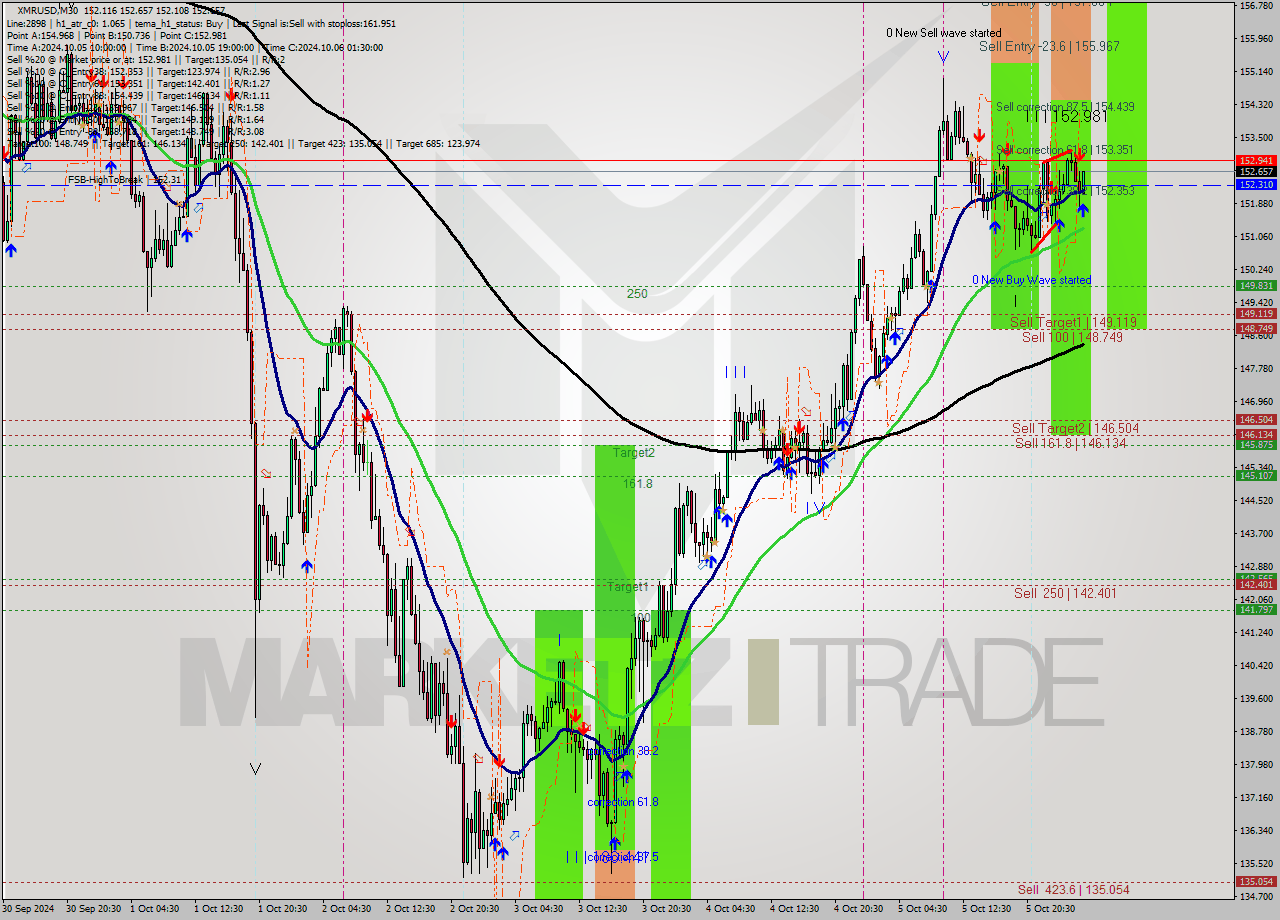
Task: Click the 'correction 38.2' label
Action: (622, 751)
